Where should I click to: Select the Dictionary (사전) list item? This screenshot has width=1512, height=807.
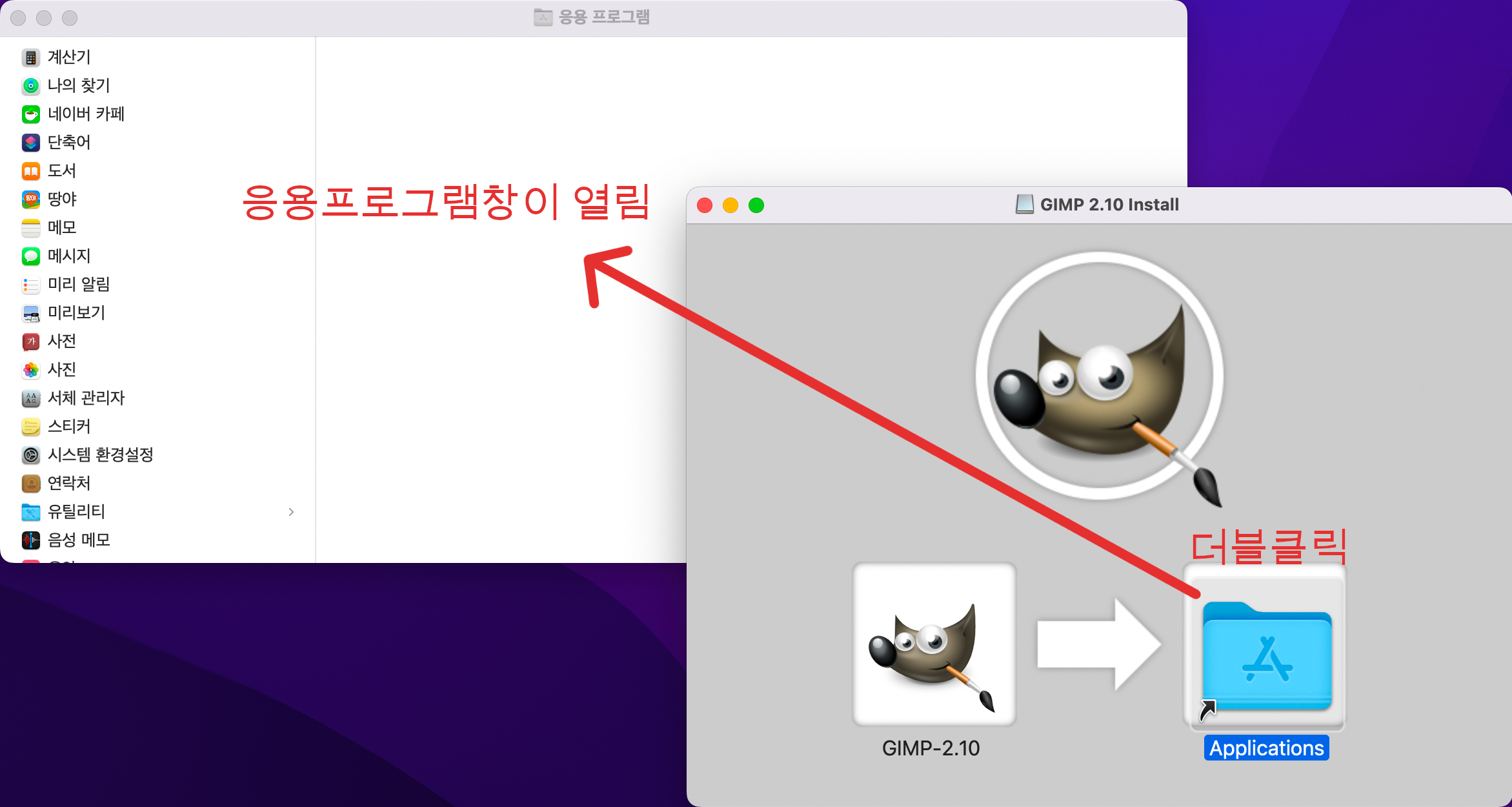click(61, 342)
